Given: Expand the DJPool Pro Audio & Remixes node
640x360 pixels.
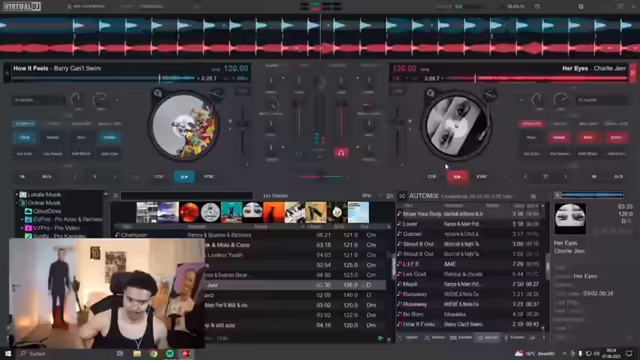Looking at the screenshot, I should [22, 220].
